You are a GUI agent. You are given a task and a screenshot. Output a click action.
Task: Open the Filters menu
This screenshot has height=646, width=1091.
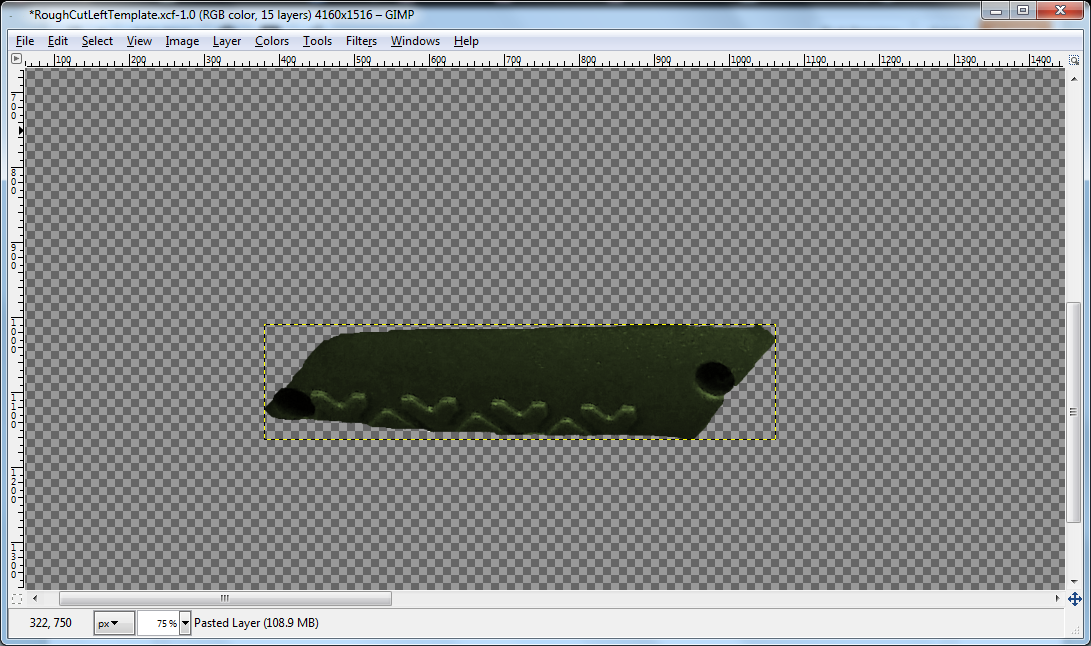pos(361,41)
